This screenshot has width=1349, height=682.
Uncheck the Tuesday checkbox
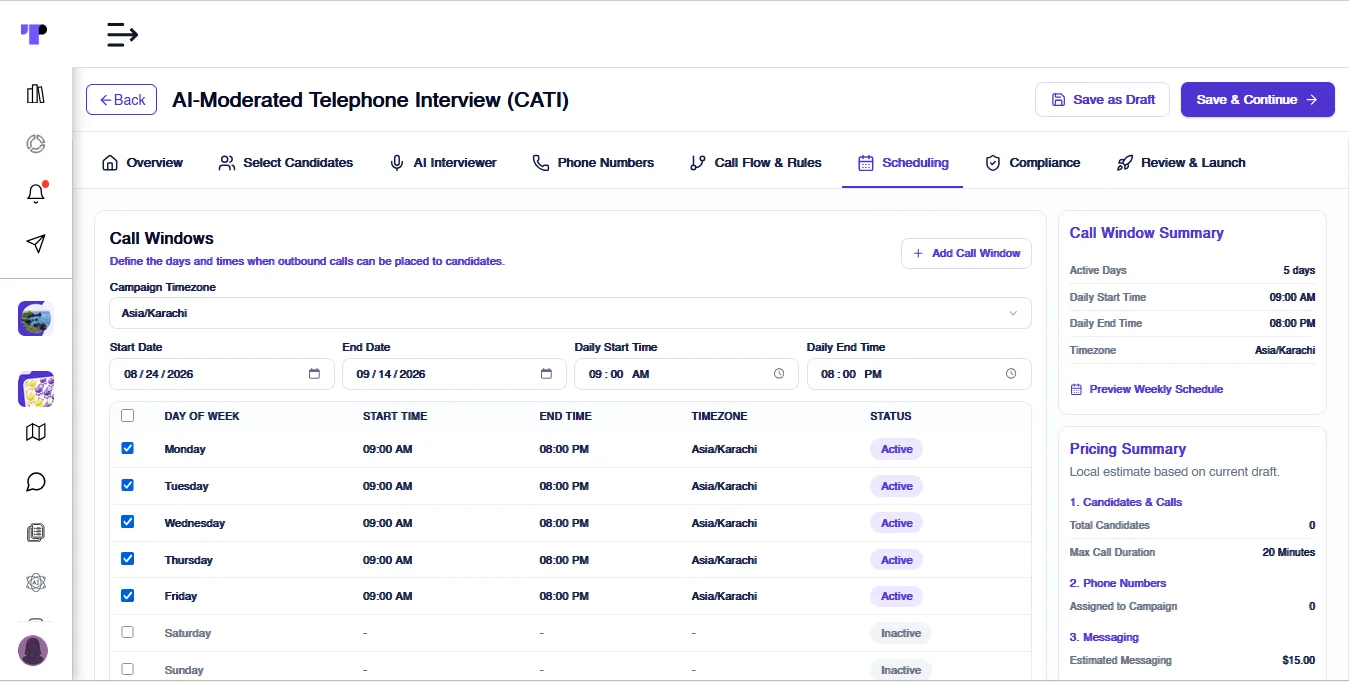tap(127, 485)
